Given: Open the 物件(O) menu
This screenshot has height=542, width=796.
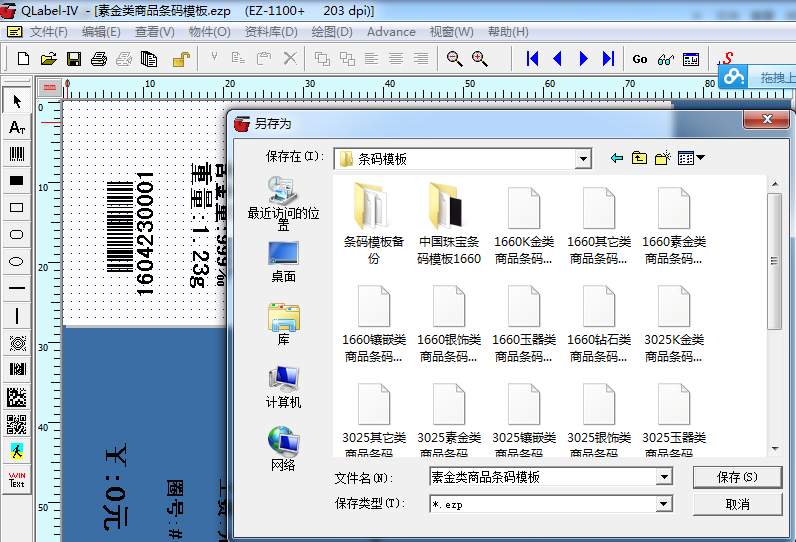Looking at the screenshot, I should (210, 32).
